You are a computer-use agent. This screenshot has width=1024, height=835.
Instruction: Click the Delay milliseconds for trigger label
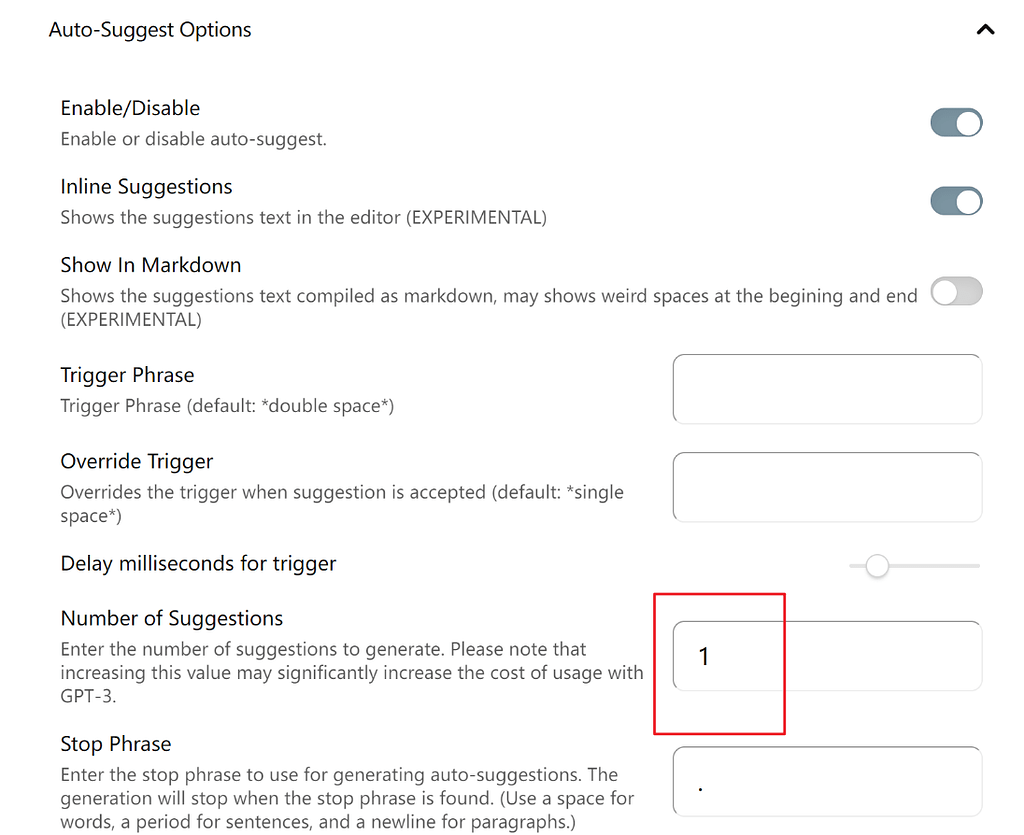tap(198, 563)
